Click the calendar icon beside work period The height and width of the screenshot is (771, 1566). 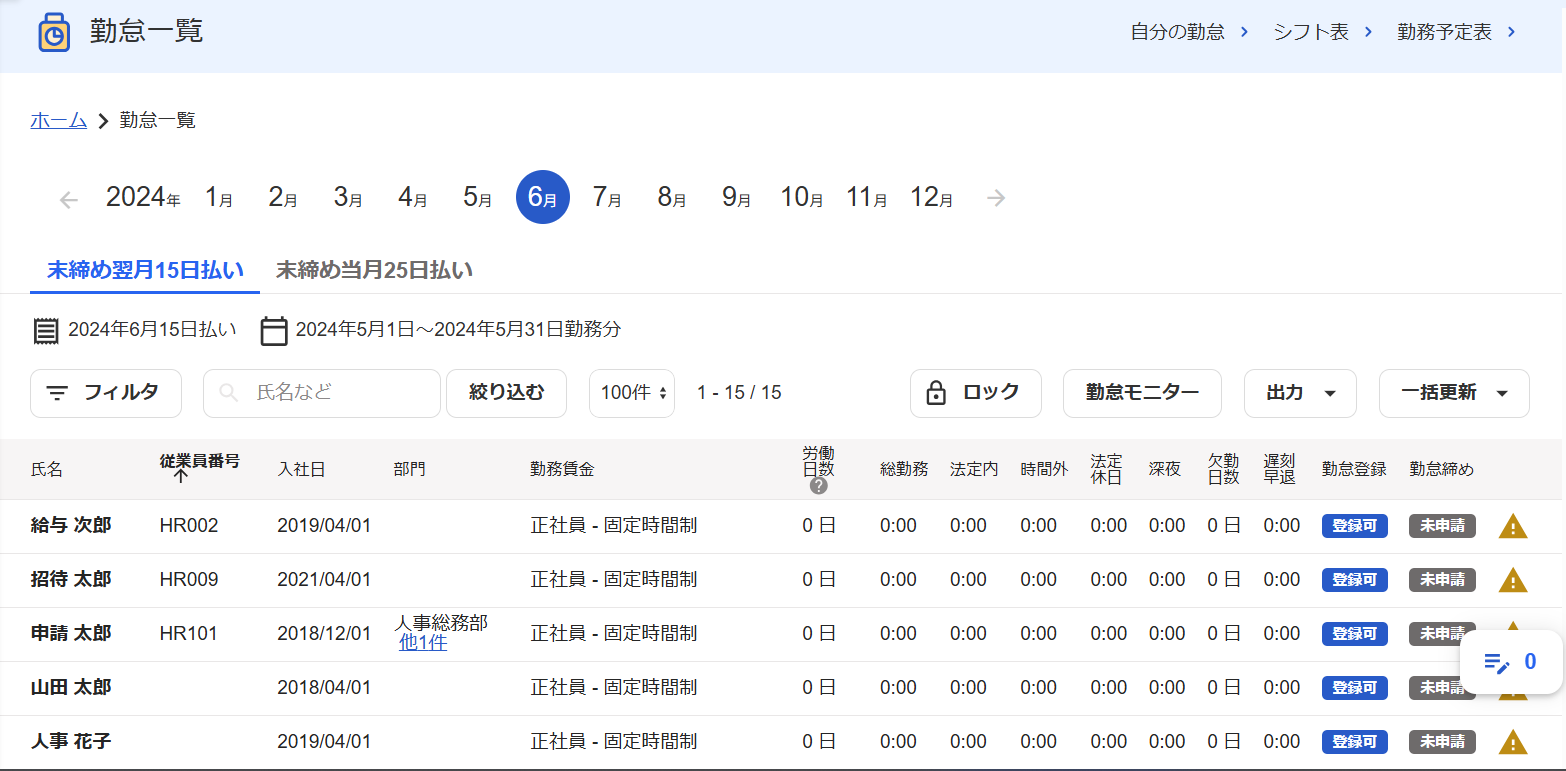[274, 331]
